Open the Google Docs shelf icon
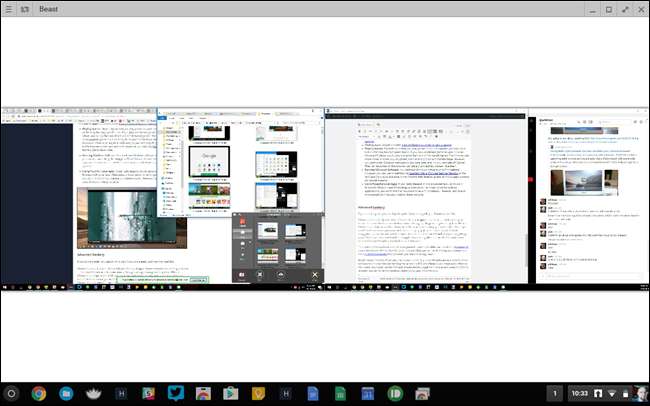The height and width of the screenshot is (406, 650). pyautogui.click(x=310, y=392)
